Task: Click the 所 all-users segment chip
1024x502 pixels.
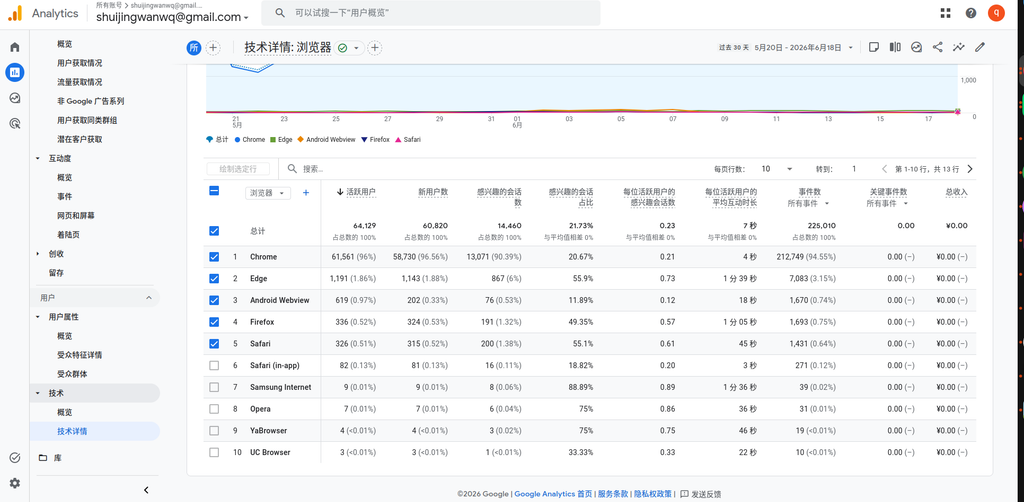Action: pyautogui.click(x=194, y=48)
